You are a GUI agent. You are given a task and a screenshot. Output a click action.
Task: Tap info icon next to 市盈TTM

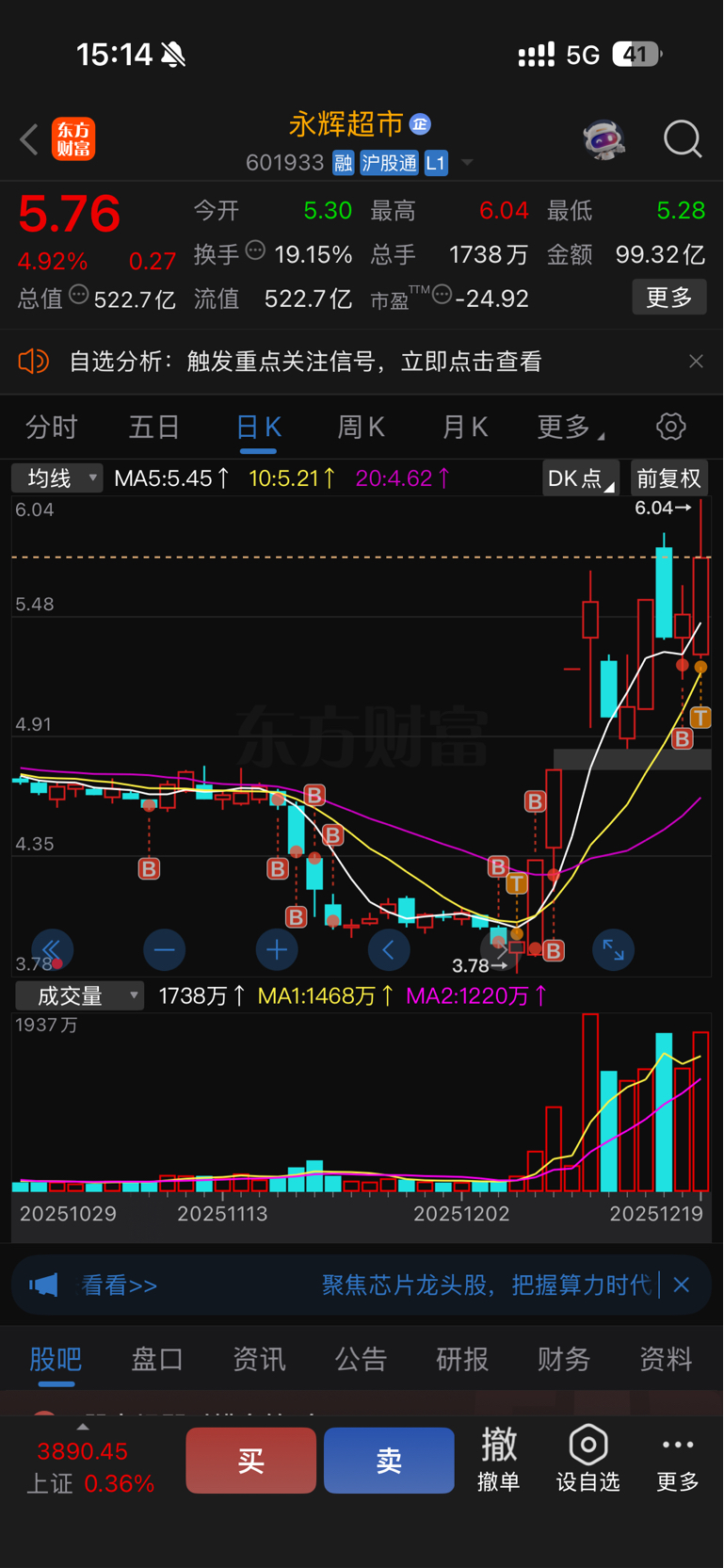[x=442, y=295]
